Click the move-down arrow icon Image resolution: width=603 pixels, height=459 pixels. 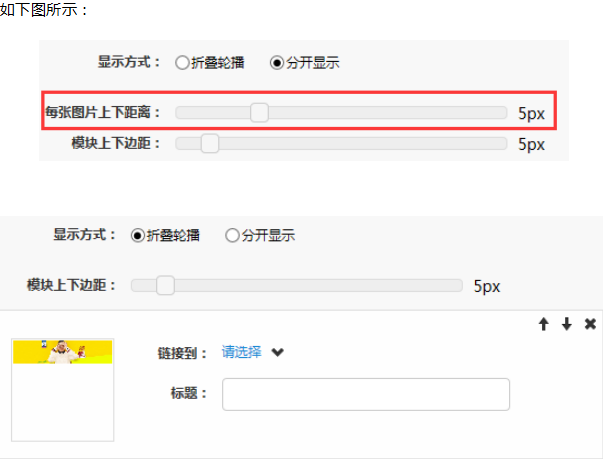point(566,324)
